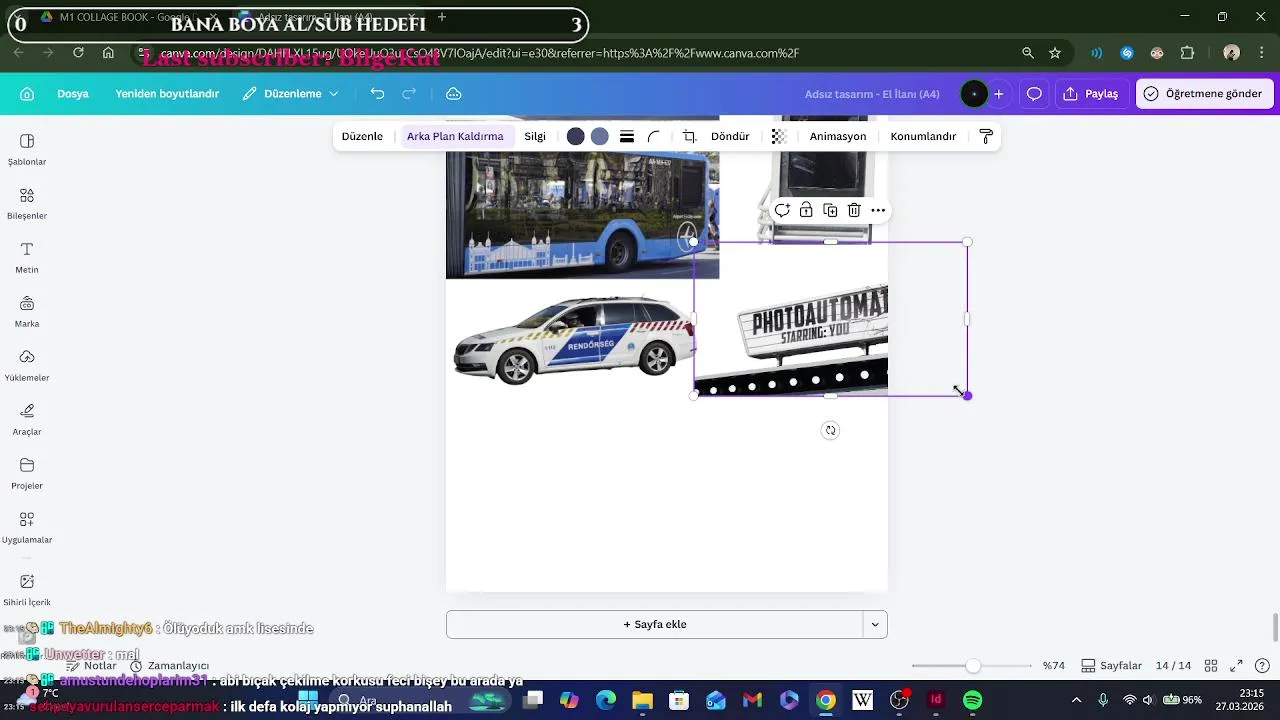Open the border style lines icon
Image resolution: width=1280 pixels, height=720 pixels.
tap(627, 137)
